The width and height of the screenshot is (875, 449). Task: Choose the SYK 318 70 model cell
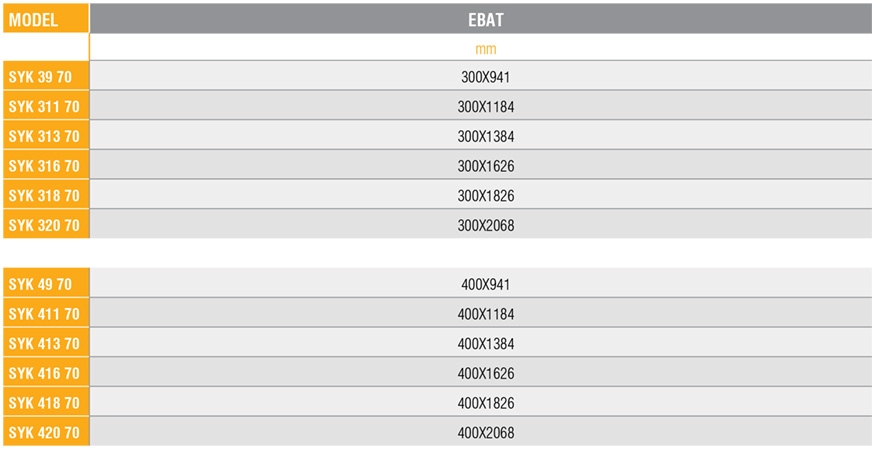44,196
